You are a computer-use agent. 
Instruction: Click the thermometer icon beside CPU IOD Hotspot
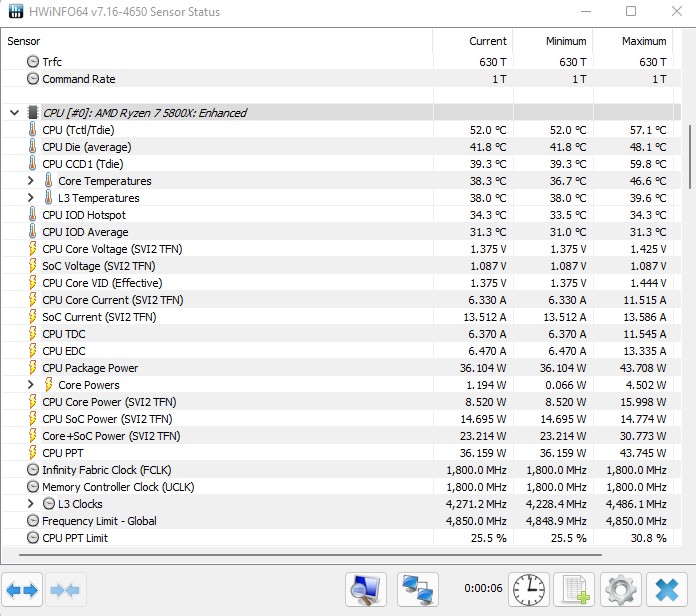[x=32, y=214]
